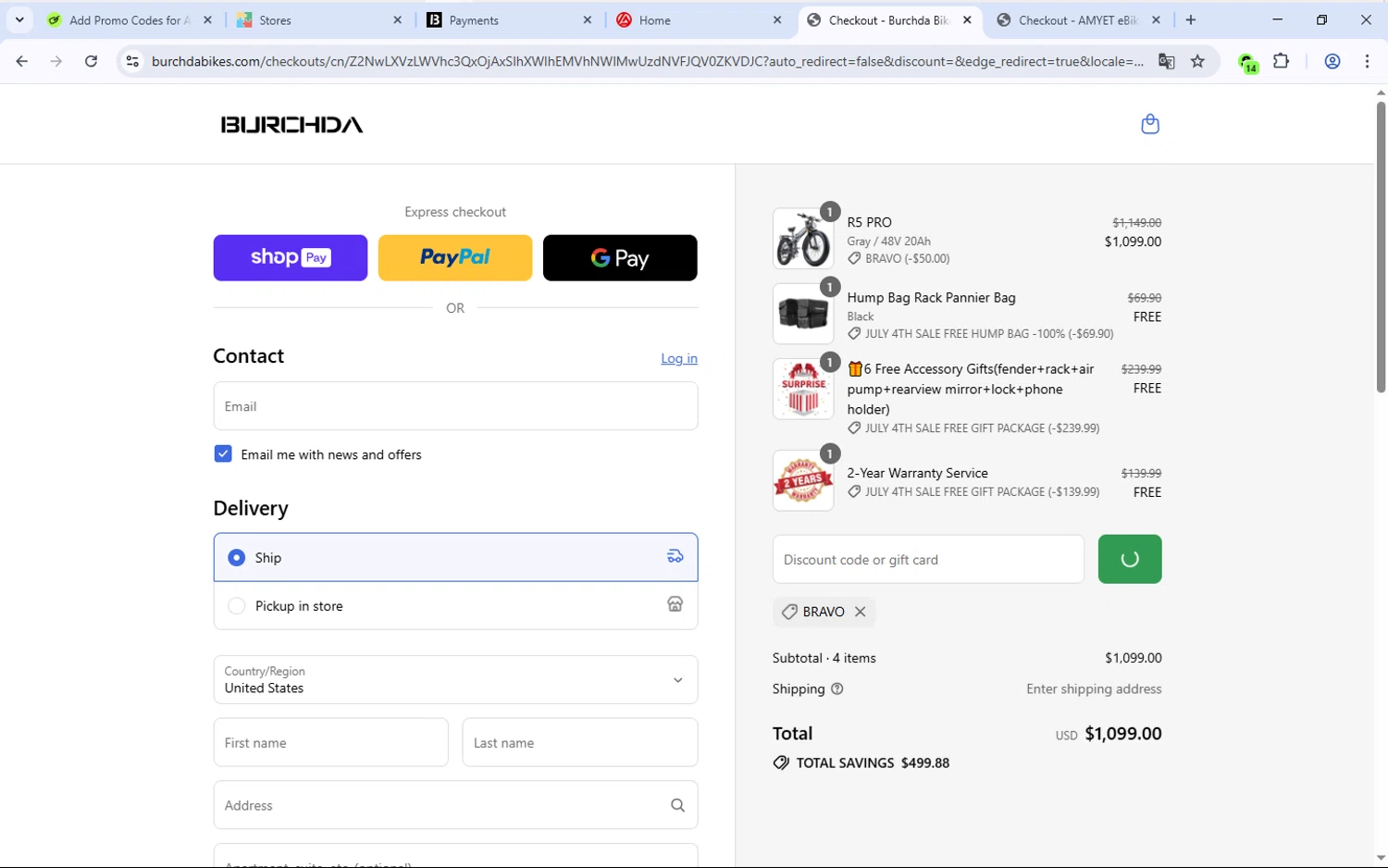This screenshot has width=1388, height=868.
Task: Open the shopping cart bag icon
Action: point(1150,124)
